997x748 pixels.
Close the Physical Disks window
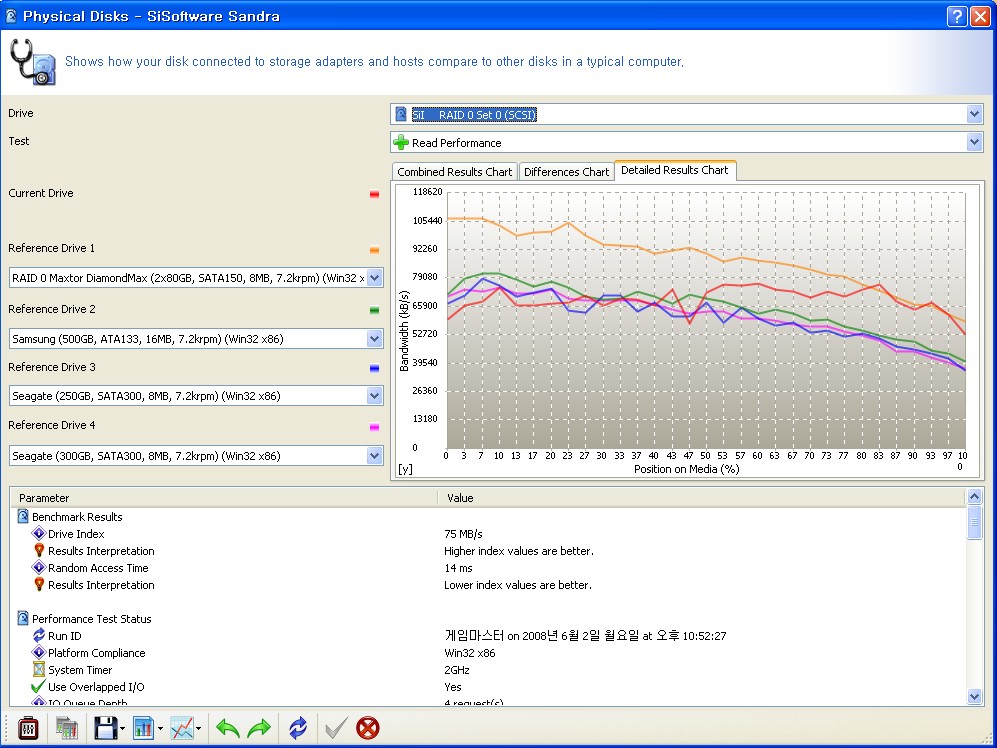pyautogui.click(x=980, y=16)
